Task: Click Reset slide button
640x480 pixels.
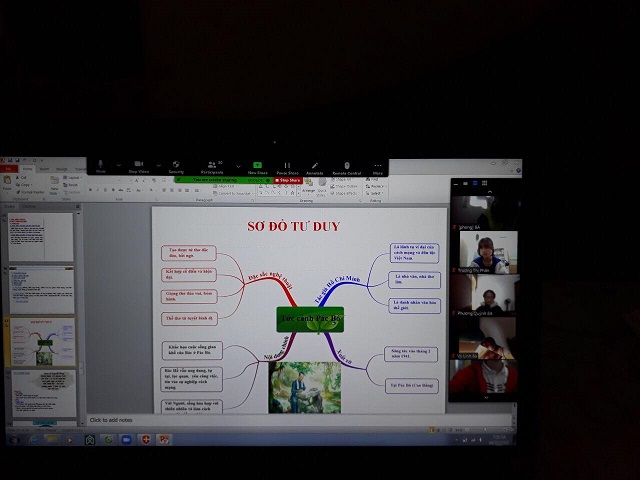Action: point(71,185)
